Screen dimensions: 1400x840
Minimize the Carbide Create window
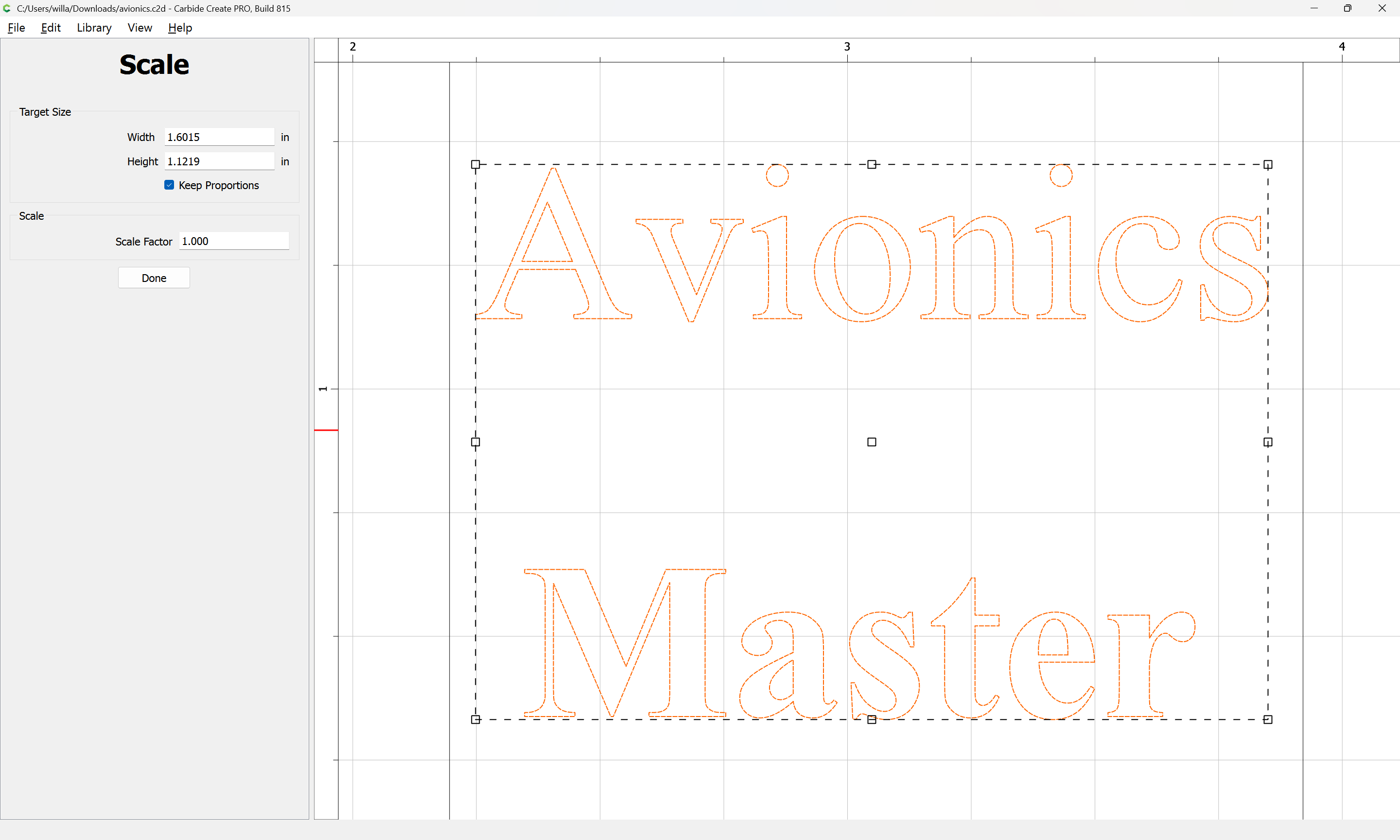tap(1314, 8)
